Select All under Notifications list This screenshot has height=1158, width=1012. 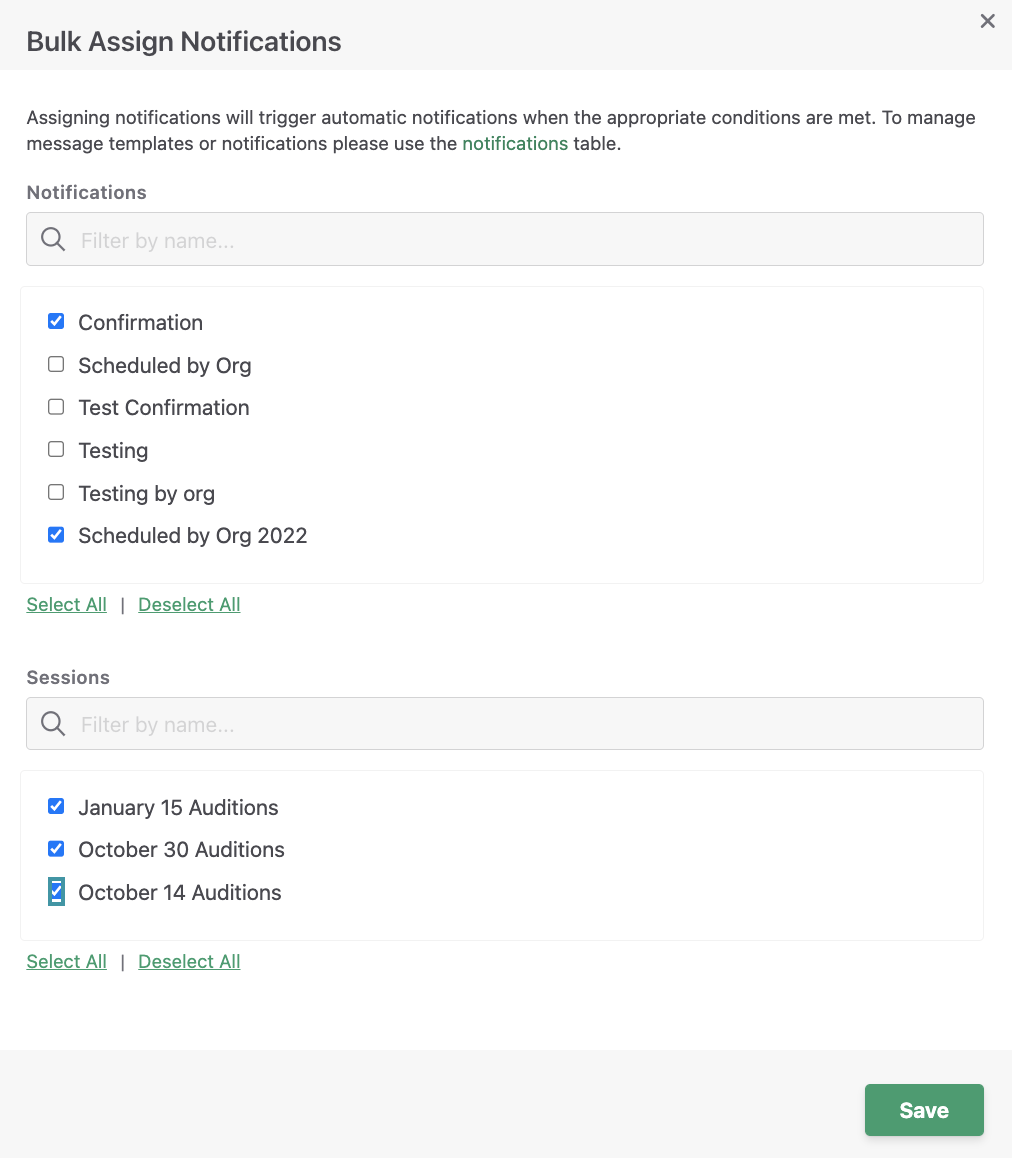(66, 604)
